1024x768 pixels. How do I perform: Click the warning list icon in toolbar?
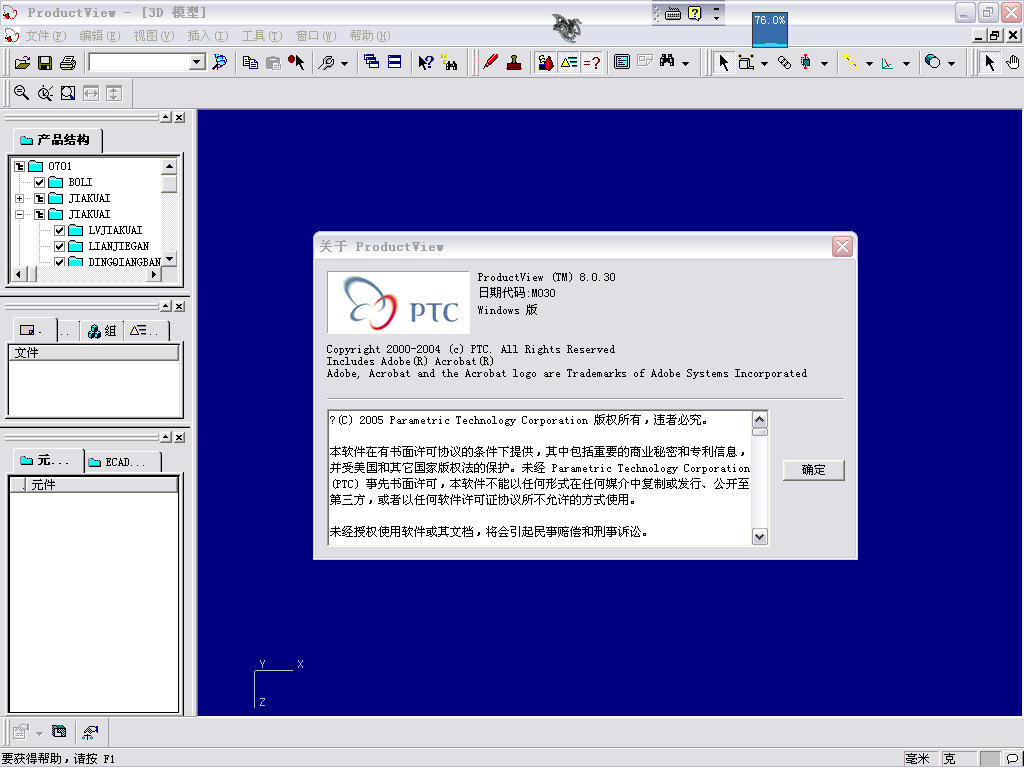coord(569,62)
